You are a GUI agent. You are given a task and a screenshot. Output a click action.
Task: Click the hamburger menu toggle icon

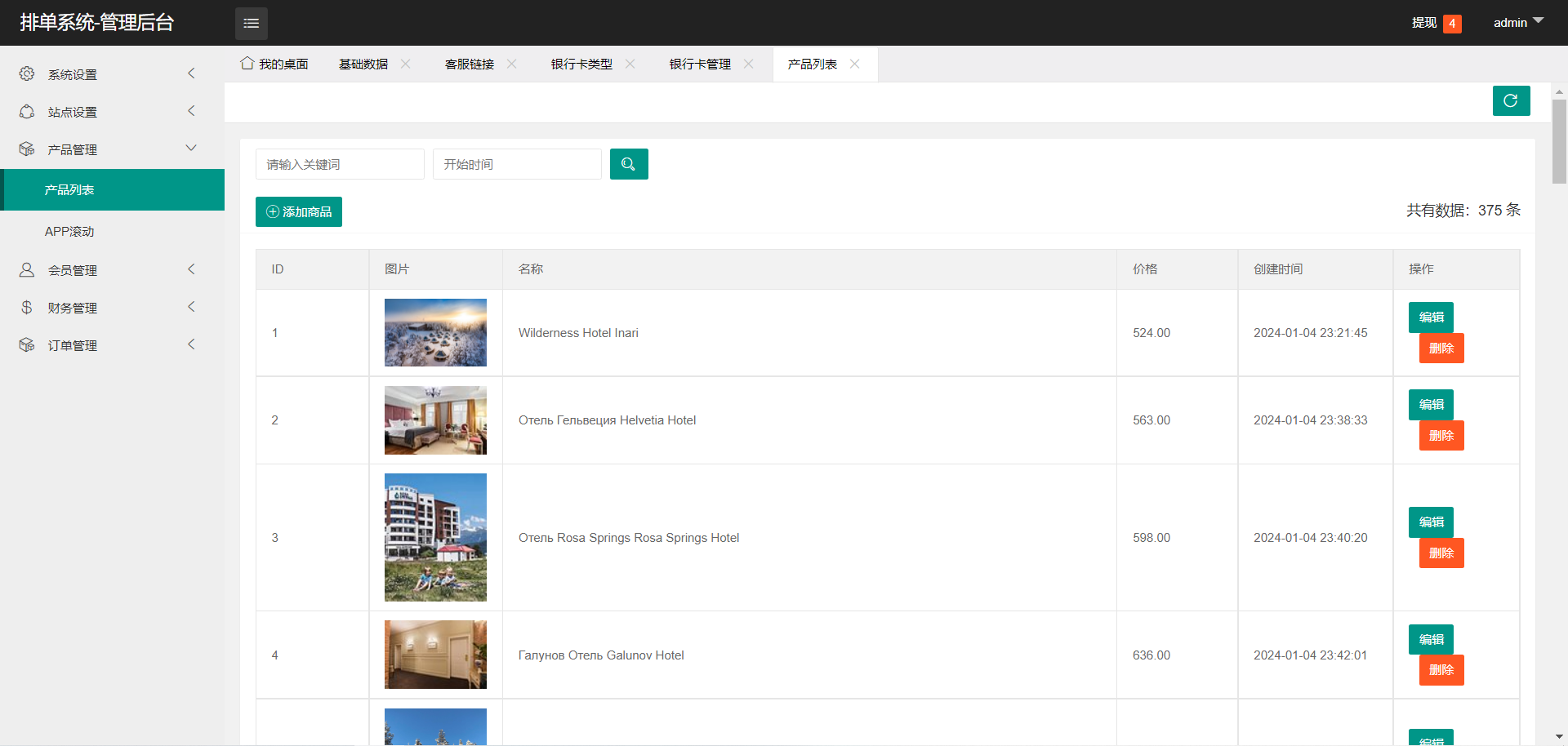pos(251,23)
